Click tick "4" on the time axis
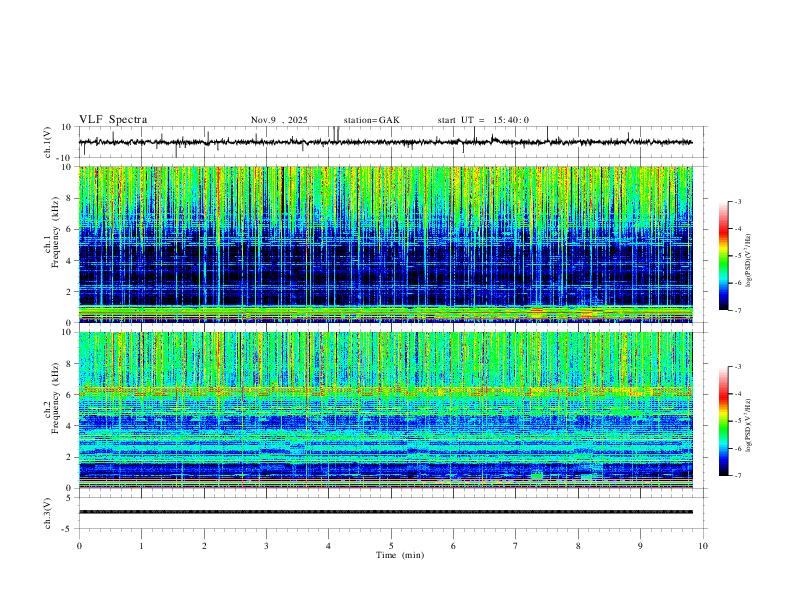The height and width of the screenshot is (612, 792). click(x=328, y=546)
